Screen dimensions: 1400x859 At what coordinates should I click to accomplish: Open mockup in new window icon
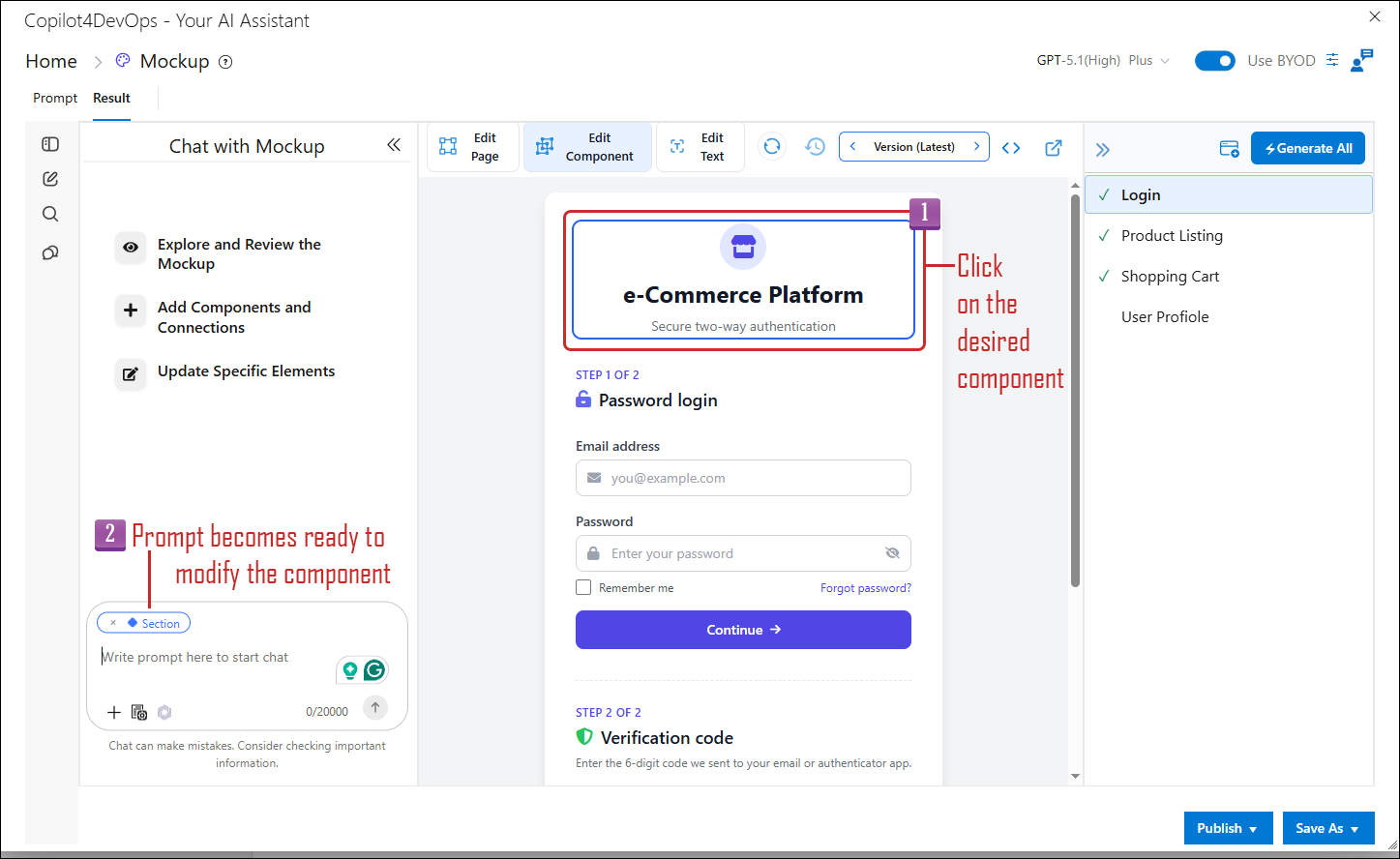(x=1054, y=148)
